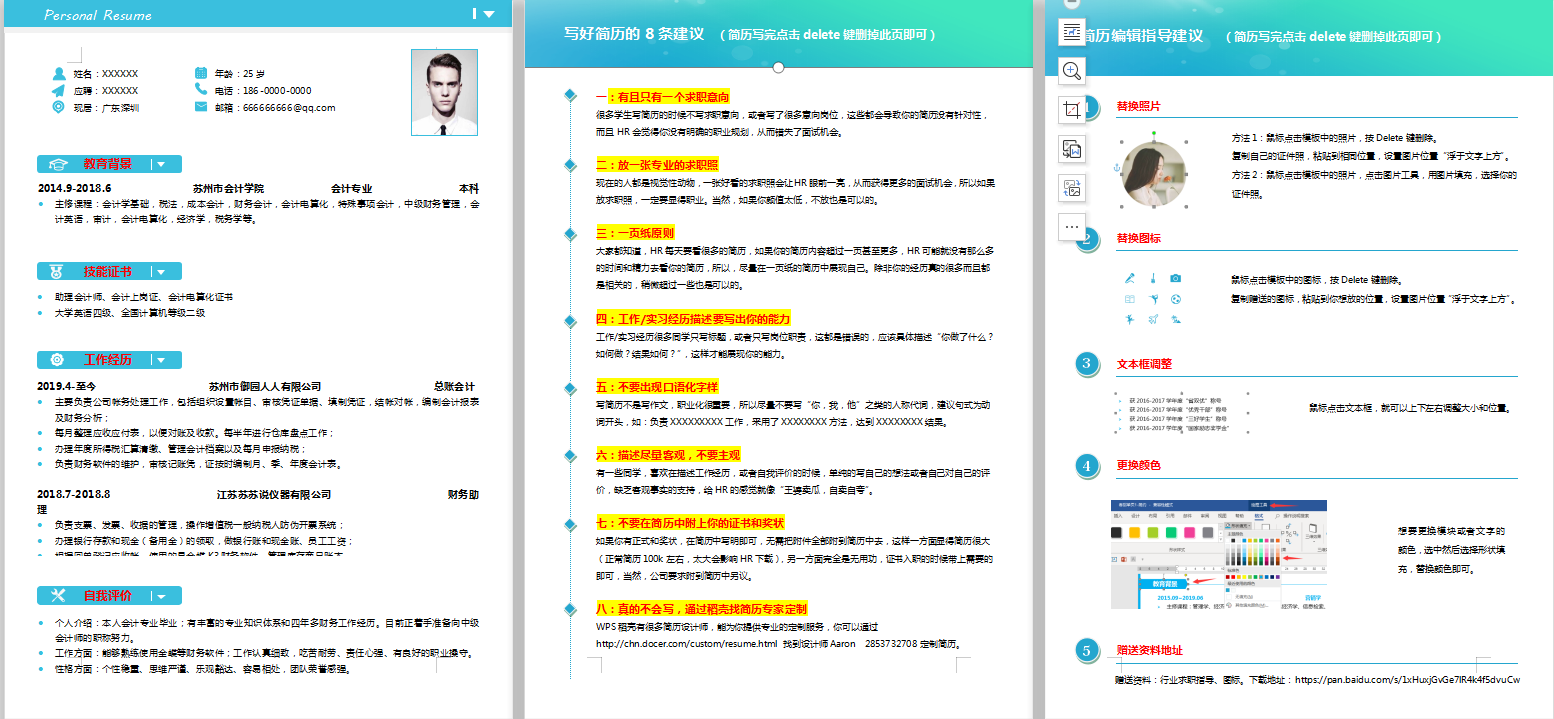1554x719 pixels.
Task: Click the heading 二：放一张专业的求职照
Action: (656, 164)
